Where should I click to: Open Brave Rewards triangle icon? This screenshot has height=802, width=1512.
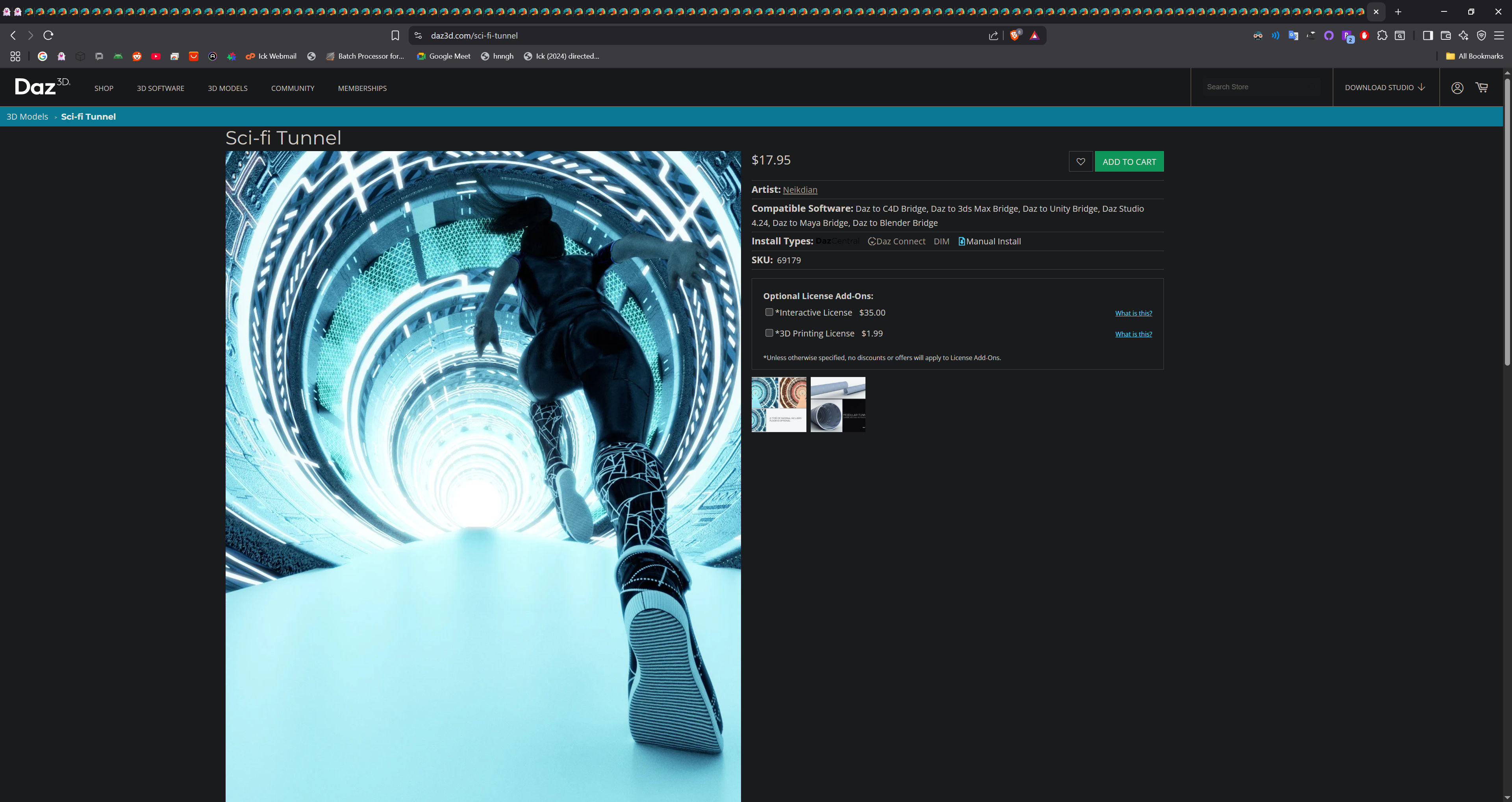pyautogui.click(x=1035, y=36)
